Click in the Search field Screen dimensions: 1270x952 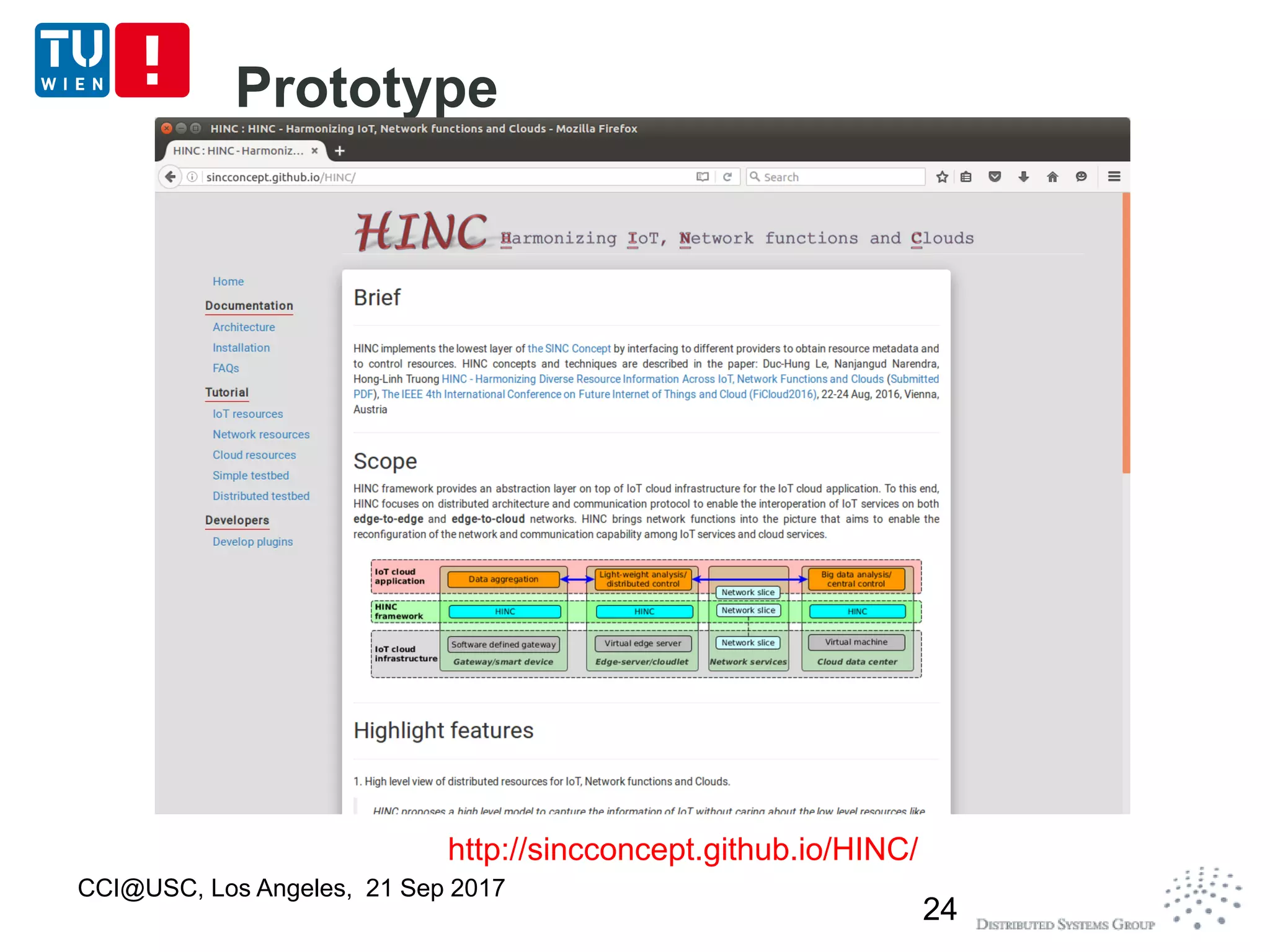[x=837, y=177]
